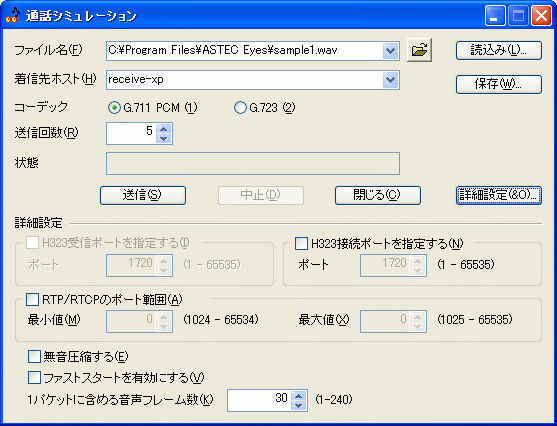Open the 着信先ホスト dropdown arrow
This screenshot has width=557, height=426.
(x=390, y=79)
